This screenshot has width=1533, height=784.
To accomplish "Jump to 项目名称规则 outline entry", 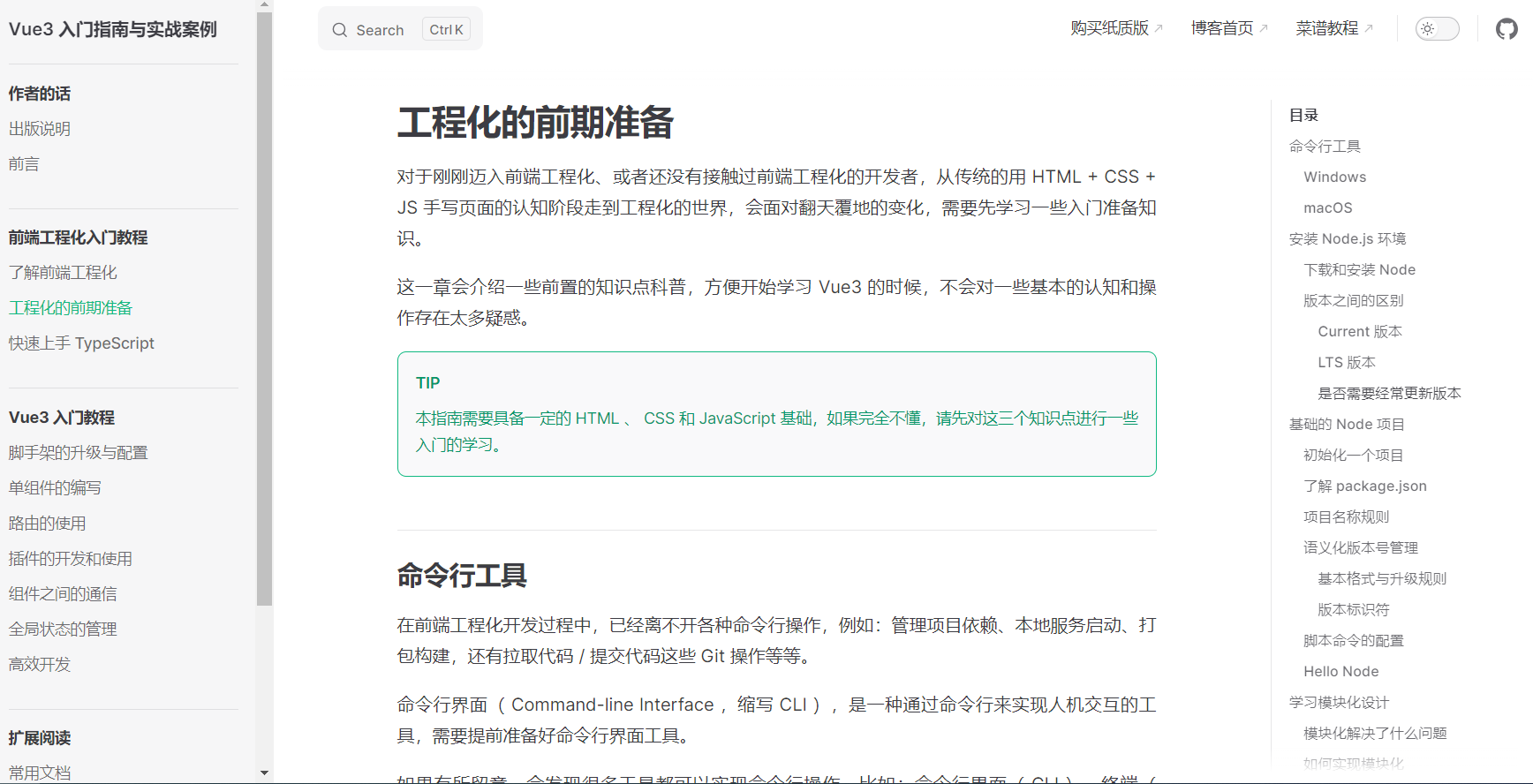I will [1347, 517].
